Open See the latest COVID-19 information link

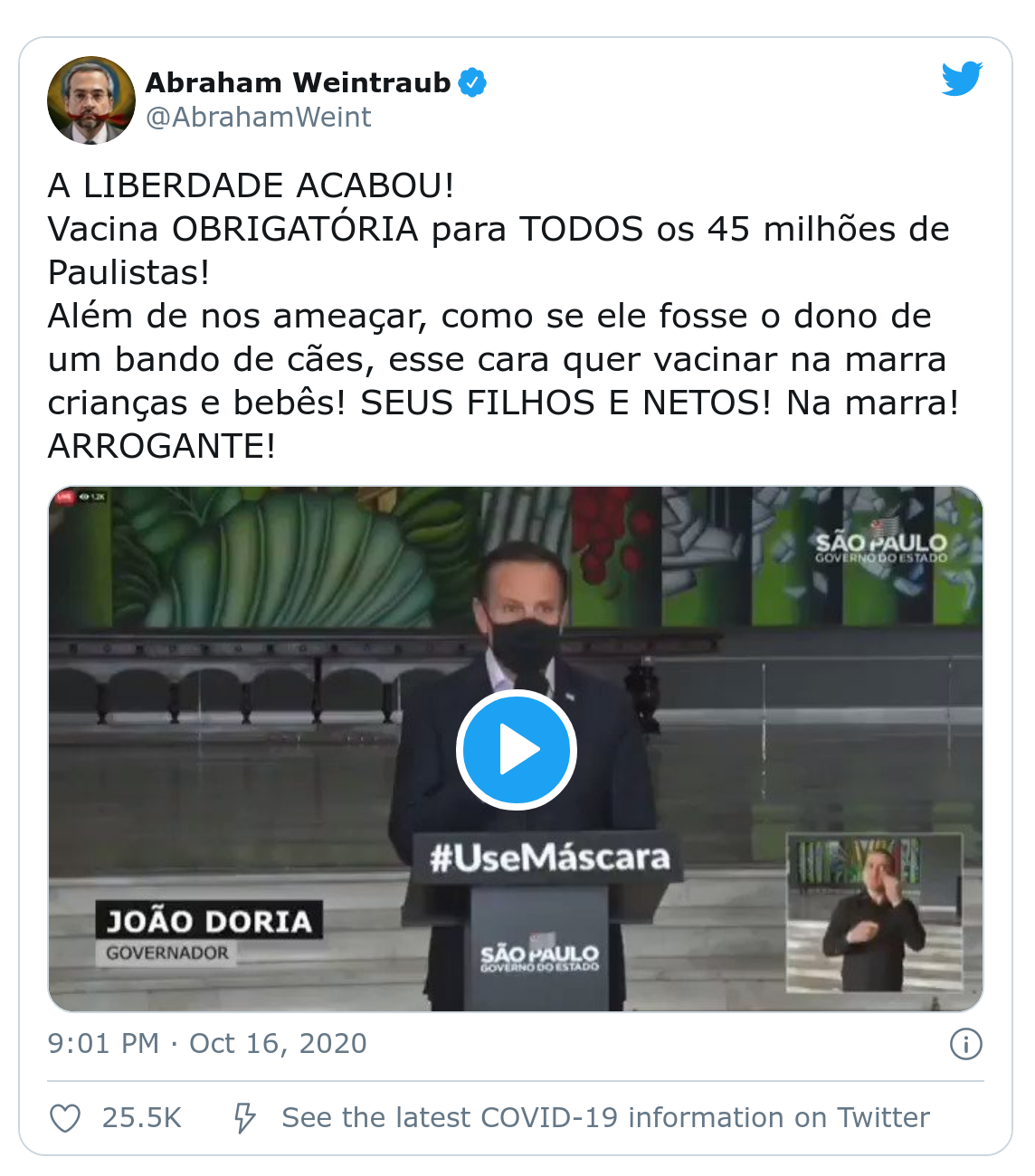point(605,1117)
